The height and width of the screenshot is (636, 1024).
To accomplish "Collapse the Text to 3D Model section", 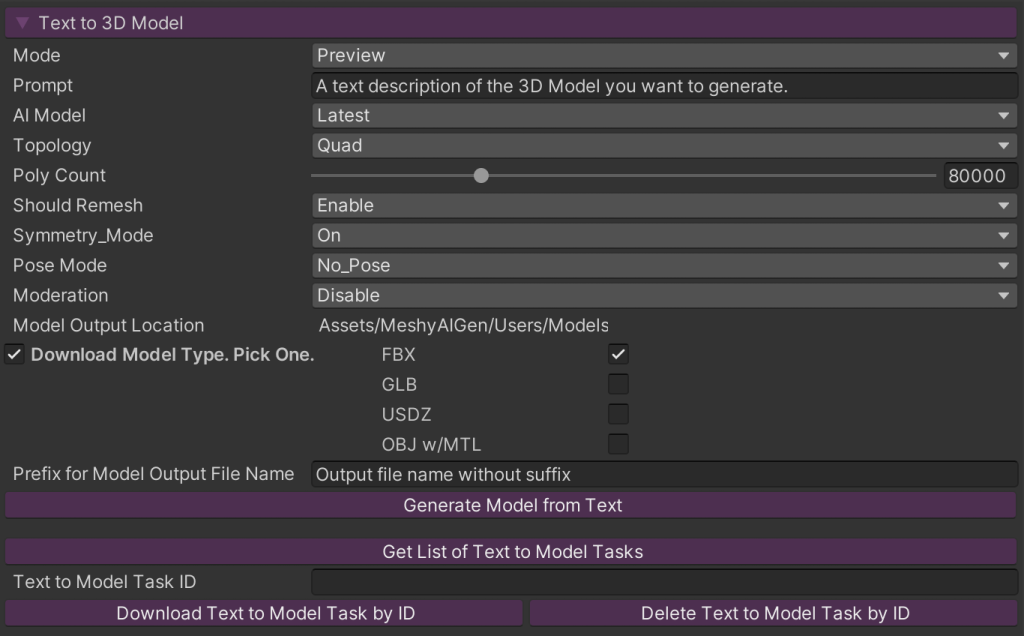I will click(23, 23).
